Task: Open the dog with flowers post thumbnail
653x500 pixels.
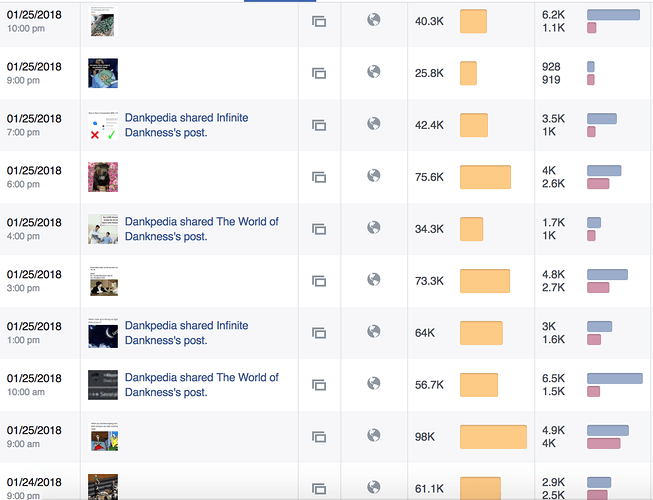Action: [x=103, y=177]
